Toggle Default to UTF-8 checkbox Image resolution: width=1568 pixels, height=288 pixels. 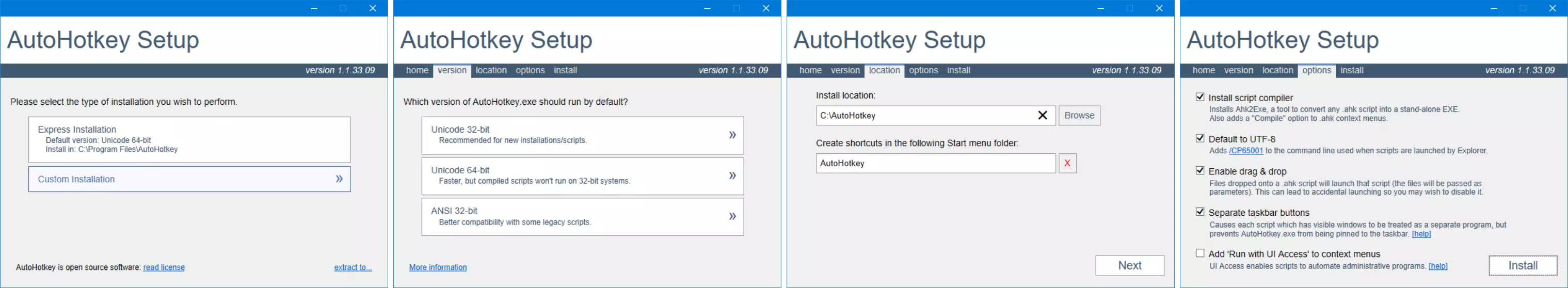[x=1199, y=138]
